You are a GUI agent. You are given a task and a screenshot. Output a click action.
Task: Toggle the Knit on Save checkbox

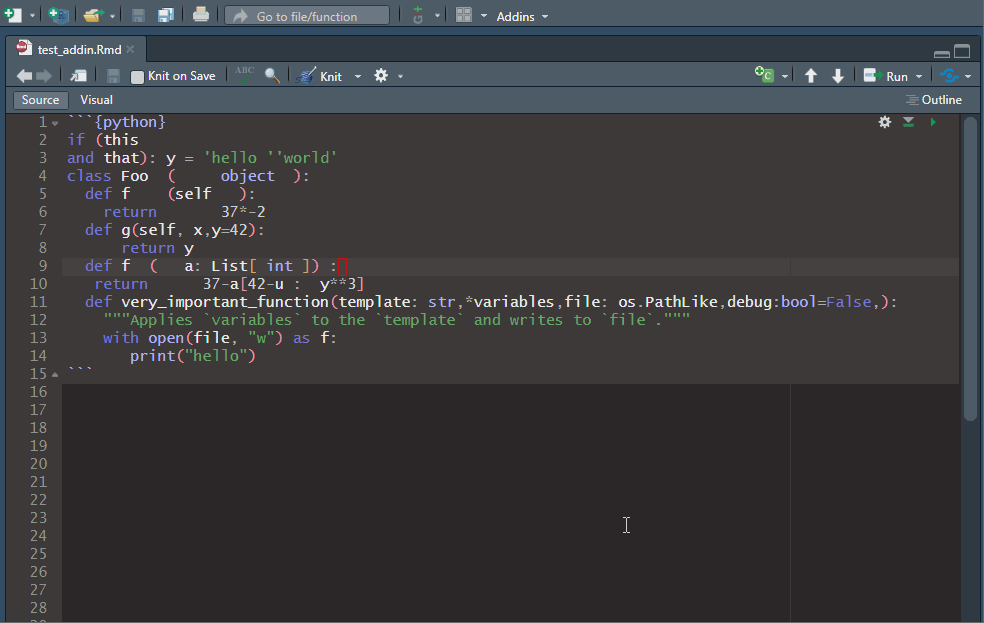click(x=137, y=77)
